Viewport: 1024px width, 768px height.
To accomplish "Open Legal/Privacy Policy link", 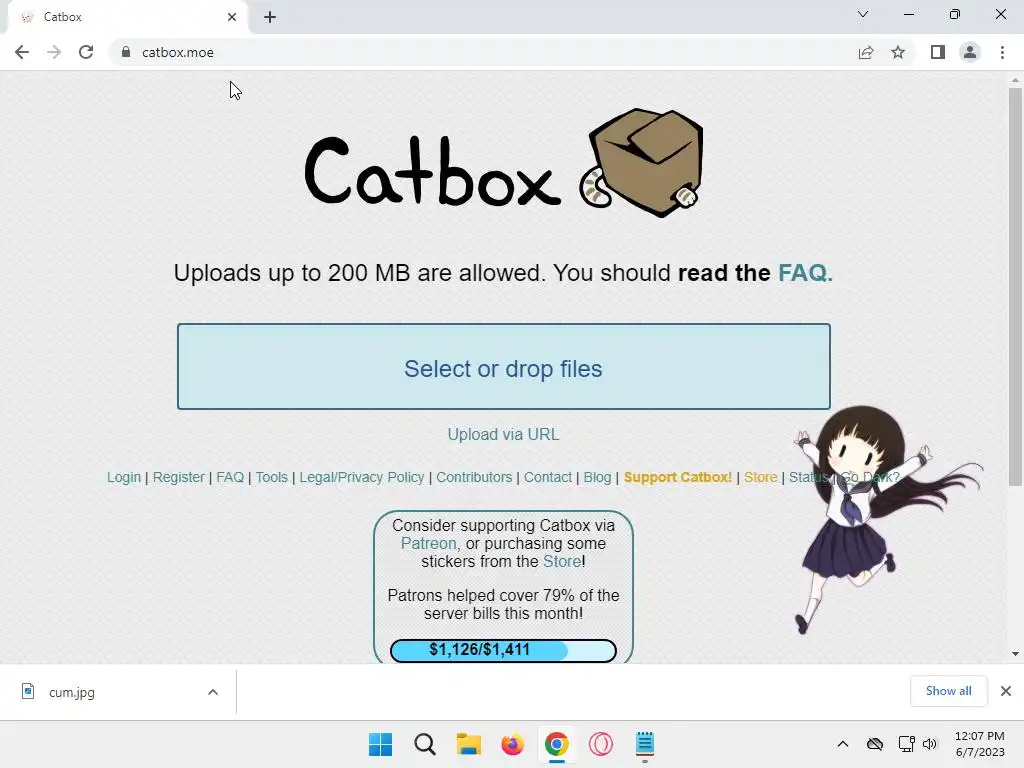I will (362, 477).
